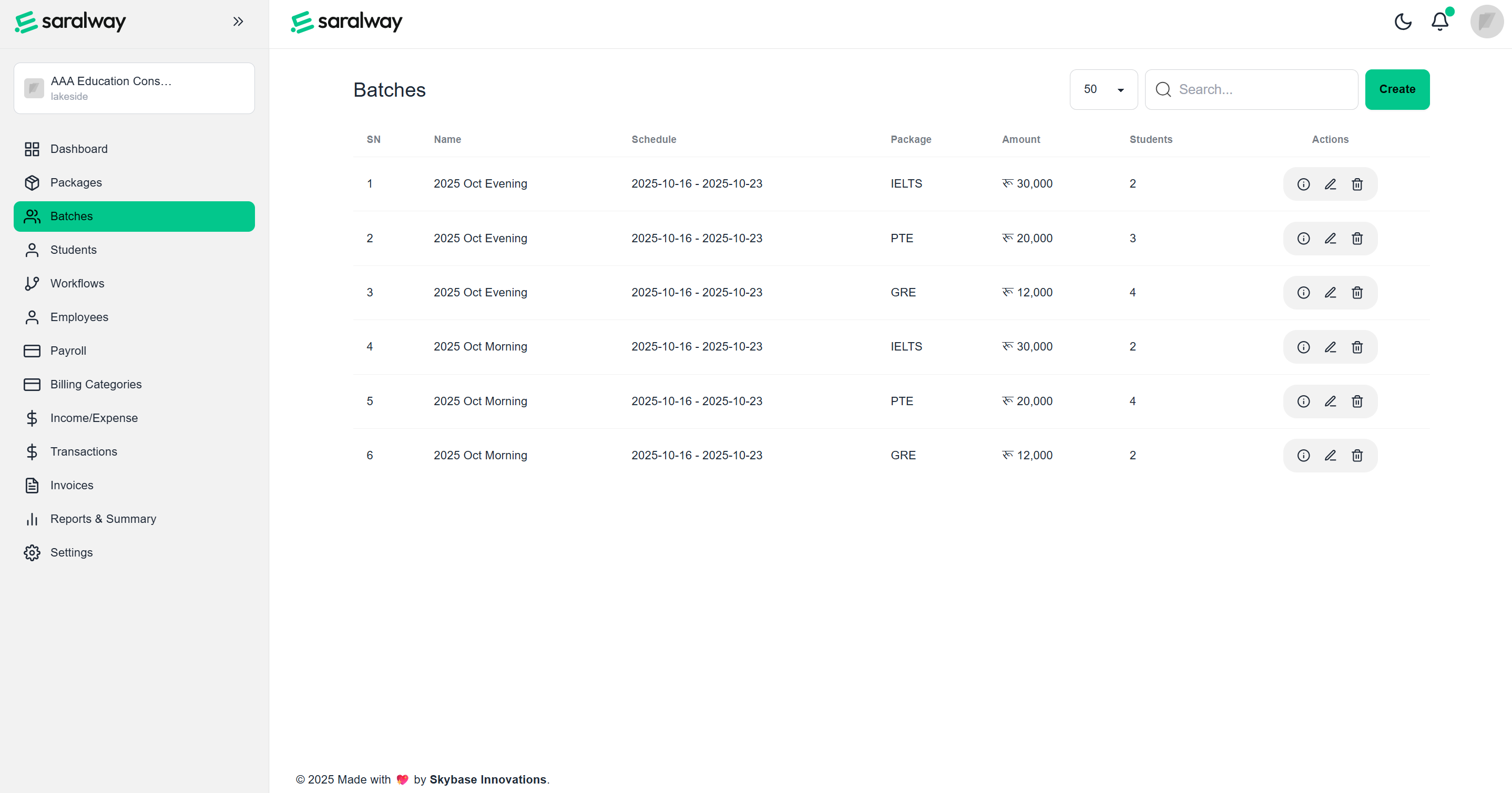Delete the GRE 2025 Oct Evening batch

1357,293
